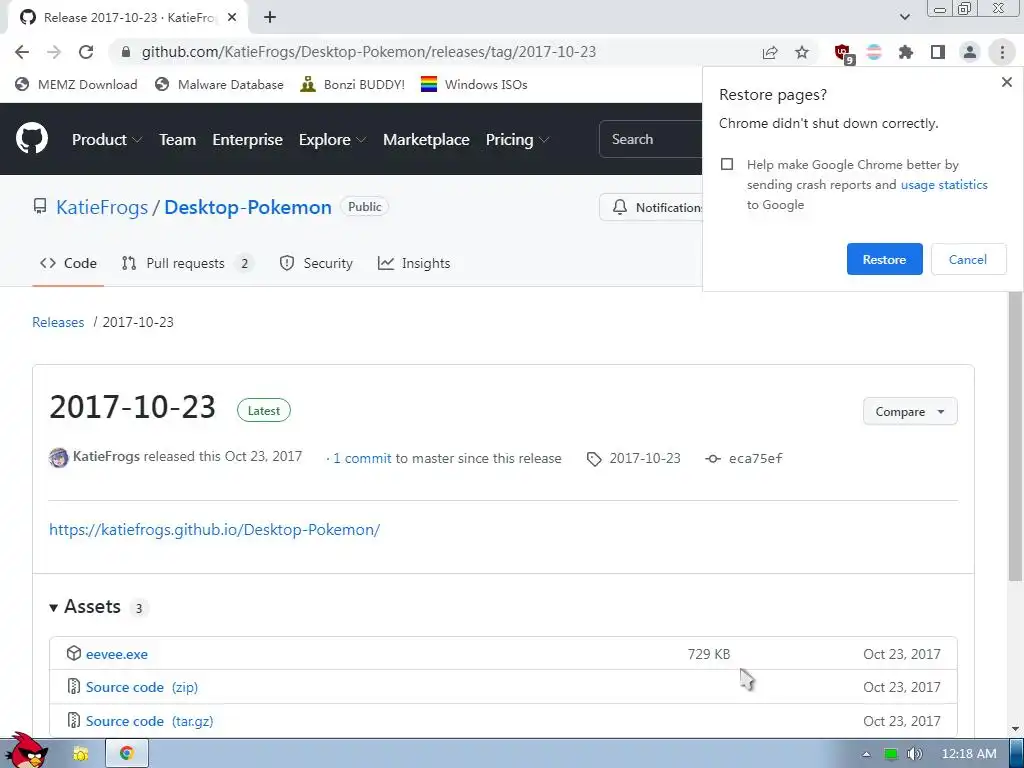Click the GitHub Search field
The width and height of the screenshot is (1024, 768).
click(650, 139)
